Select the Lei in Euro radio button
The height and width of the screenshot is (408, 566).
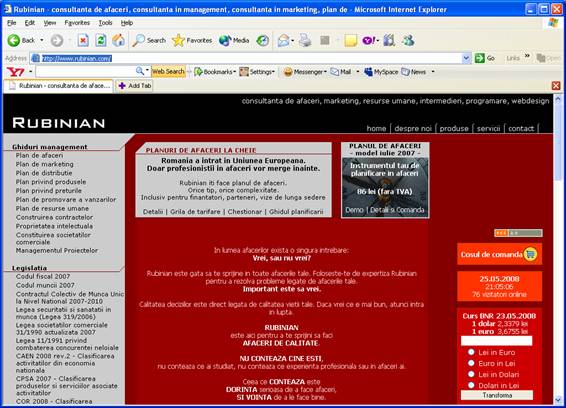click(471, 352)
